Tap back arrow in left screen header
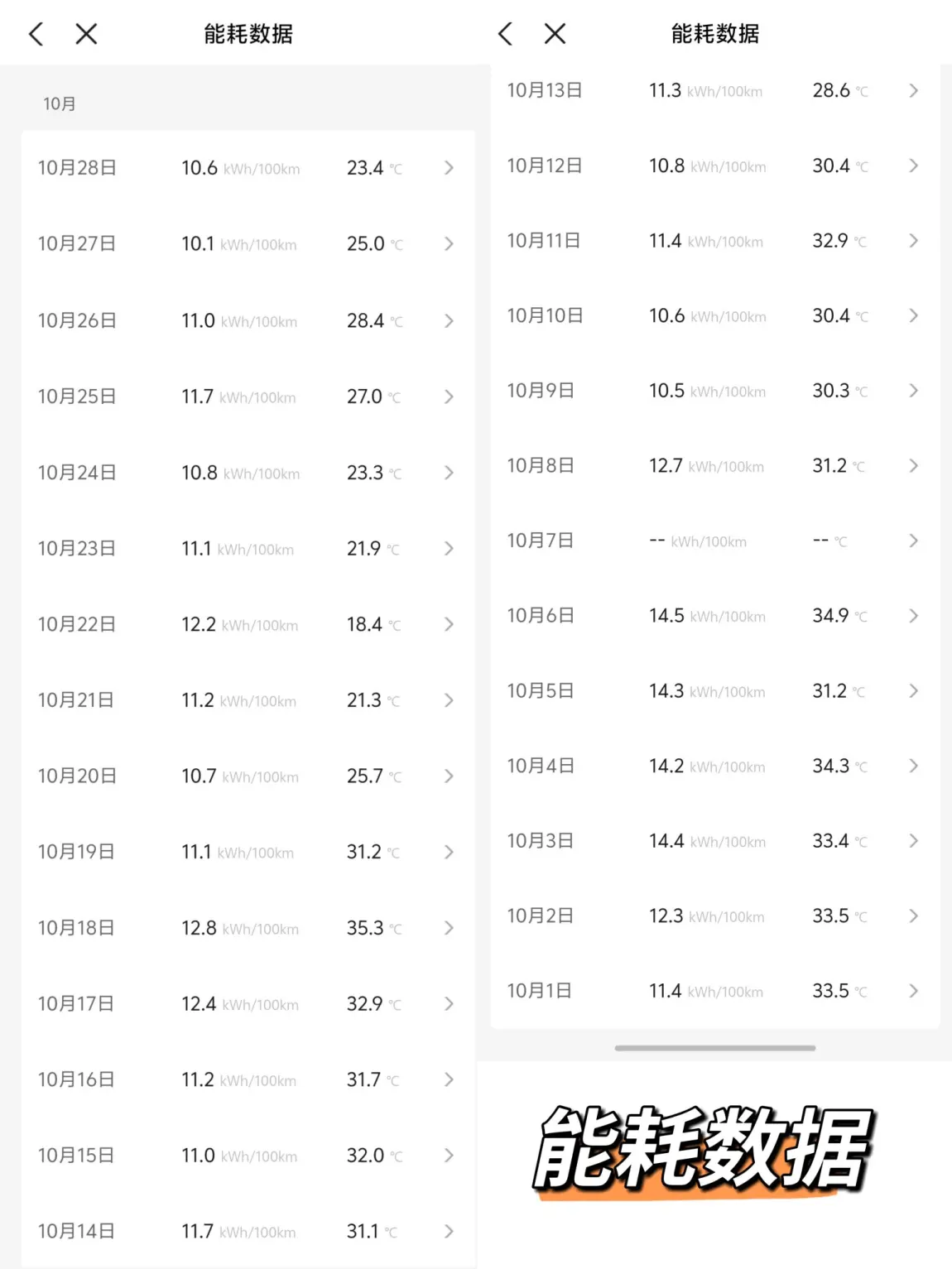 pyautogui.click(x=36, y=34)
